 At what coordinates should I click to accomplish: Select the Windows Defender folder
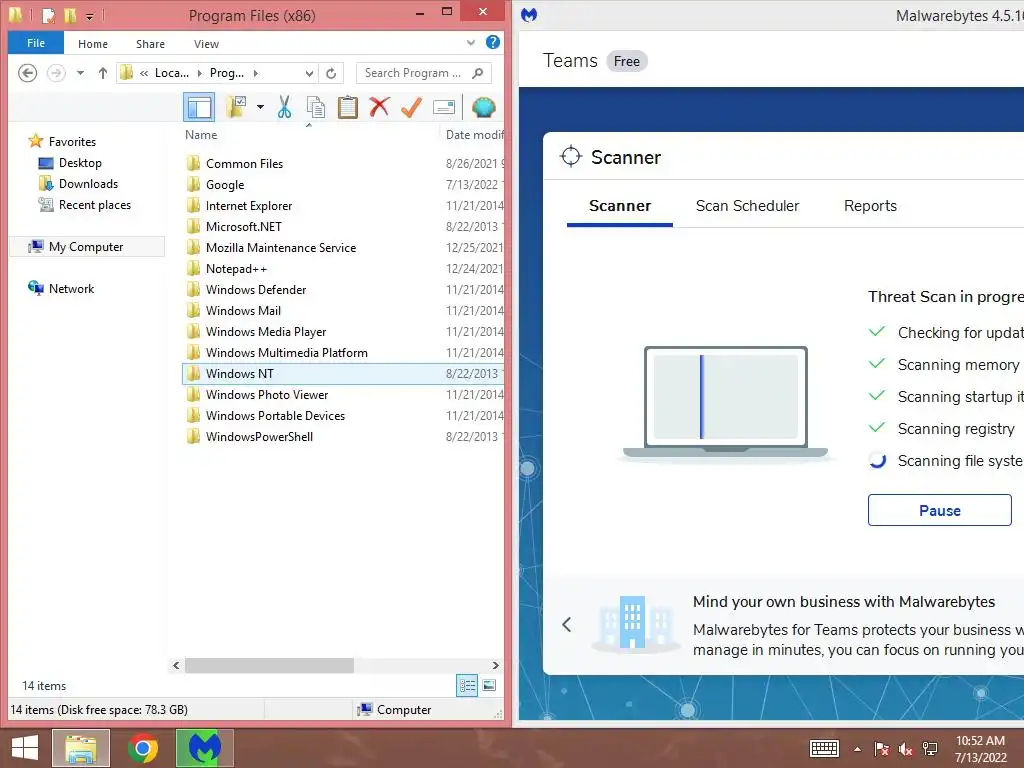(255, 289)
